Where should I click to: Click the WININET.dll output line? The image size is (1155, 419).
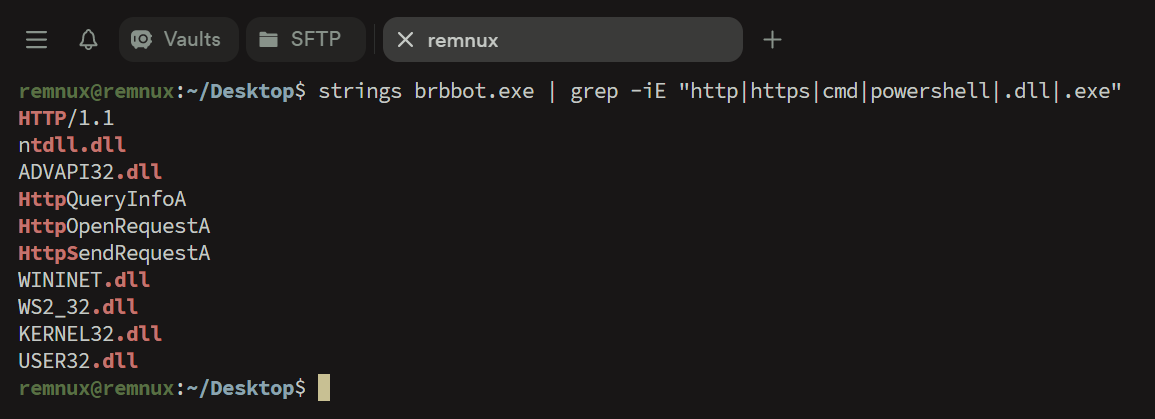click(x=84, y=280)
